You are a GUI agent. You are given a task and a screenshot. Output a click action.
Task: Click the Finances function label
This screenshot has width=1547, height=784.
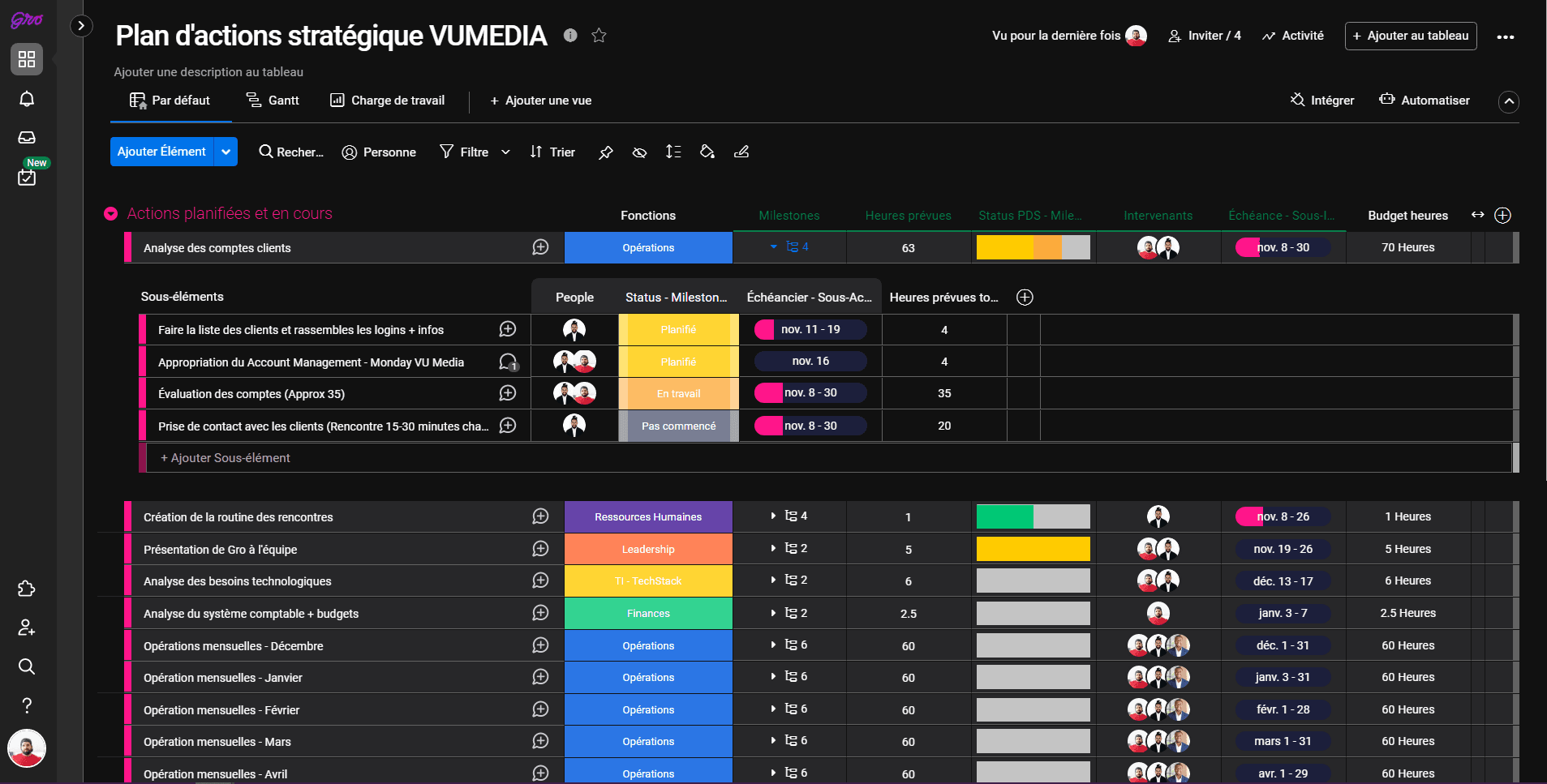point(648,613)
